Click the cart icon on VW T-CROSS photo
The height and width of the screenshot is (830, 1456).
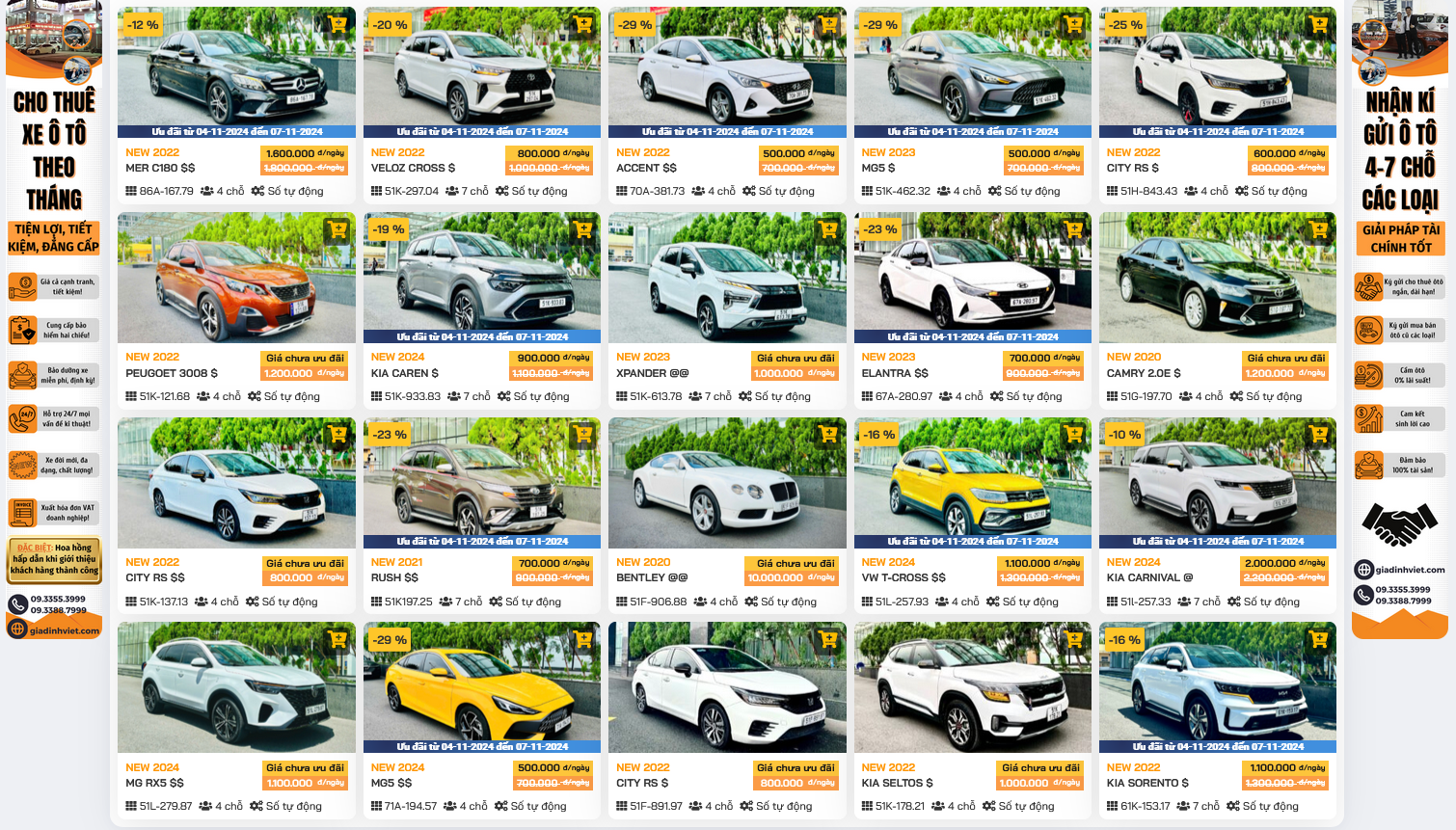tap(1074, 435)
